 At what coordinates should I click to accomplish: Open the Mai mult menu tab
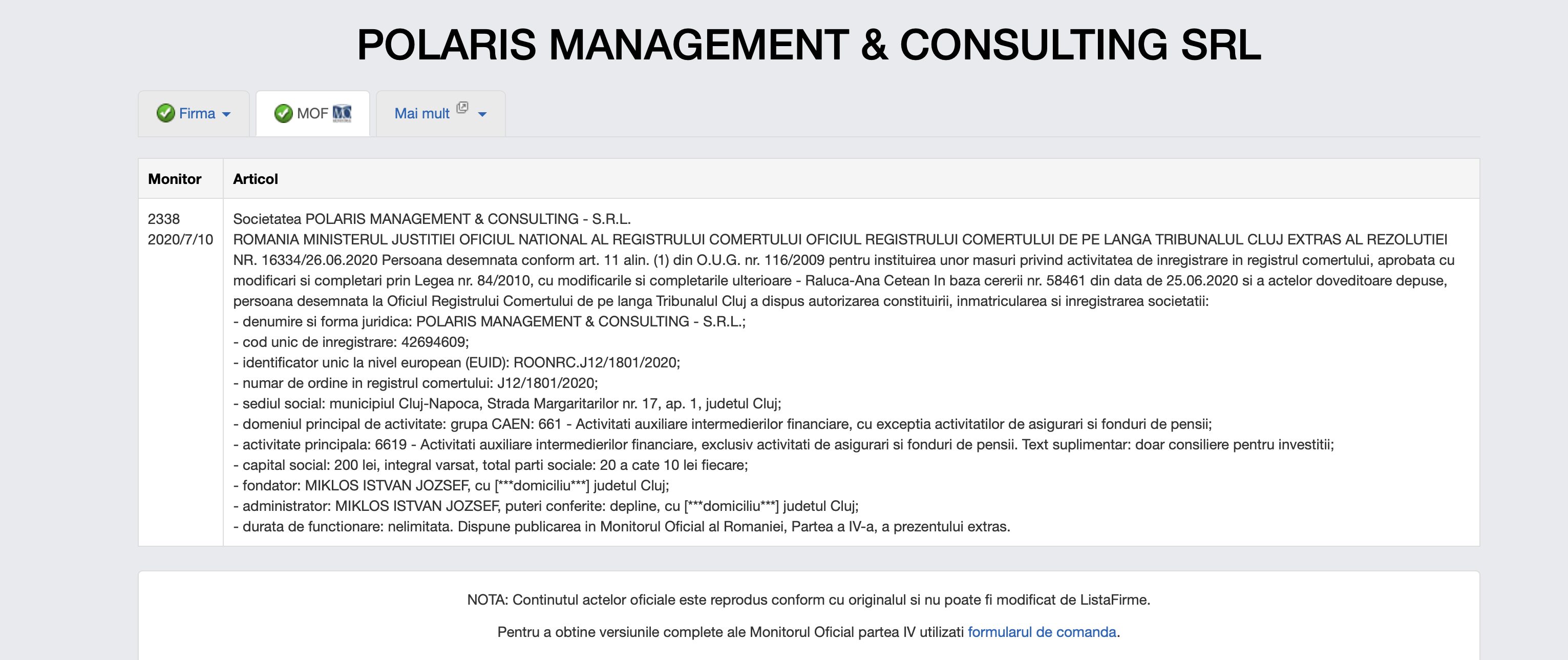(422, 114)
